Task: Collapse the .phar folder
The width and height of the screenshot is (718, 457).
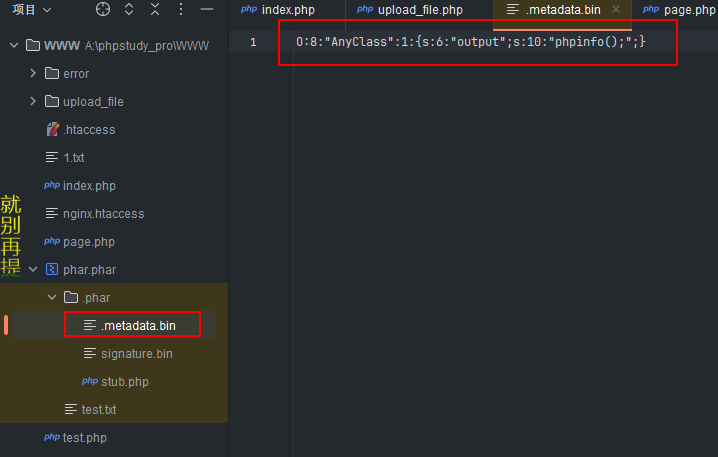Action: click(52, 298)
